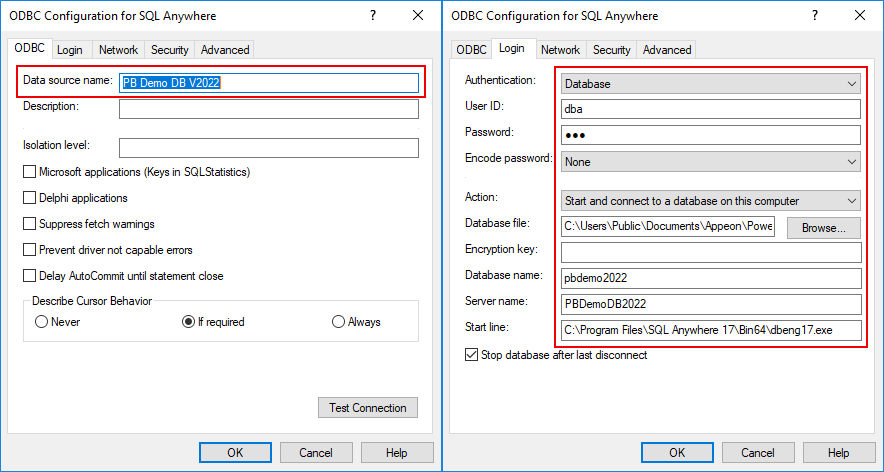Enable Microsoft applications (Keys in SQLStatistics) checkbox
The image size is (884, 472).
coord(30,172)
